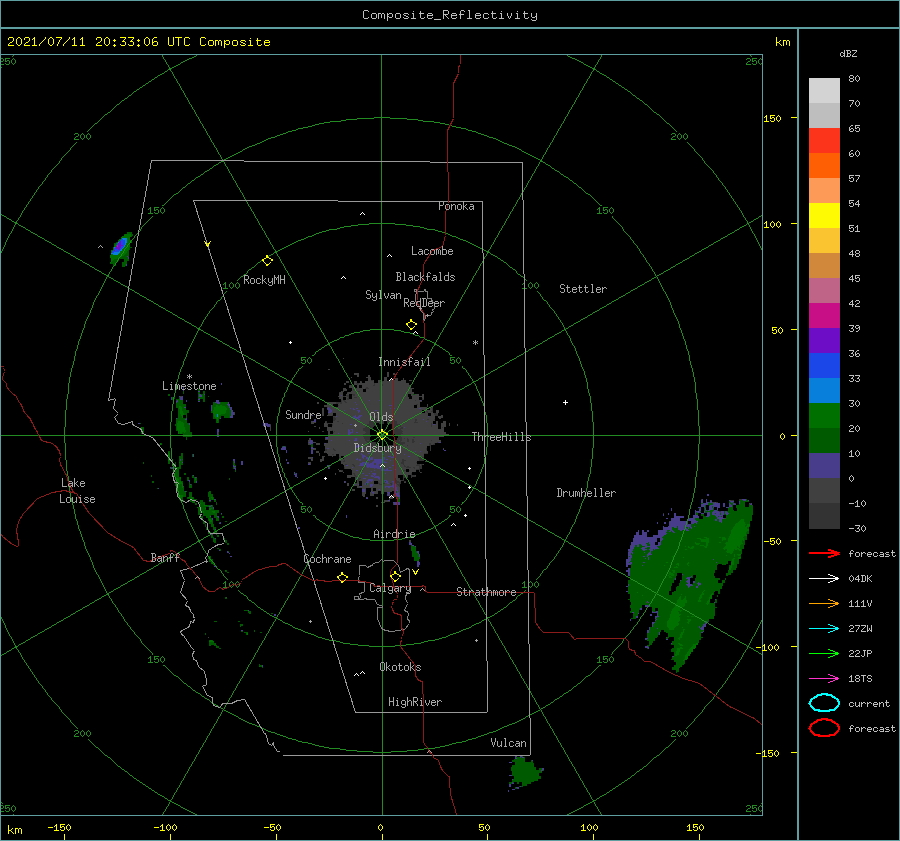Click the HighRiver label
The width and height of the screenshot is (900, 841).
click(x=415, y=702)
